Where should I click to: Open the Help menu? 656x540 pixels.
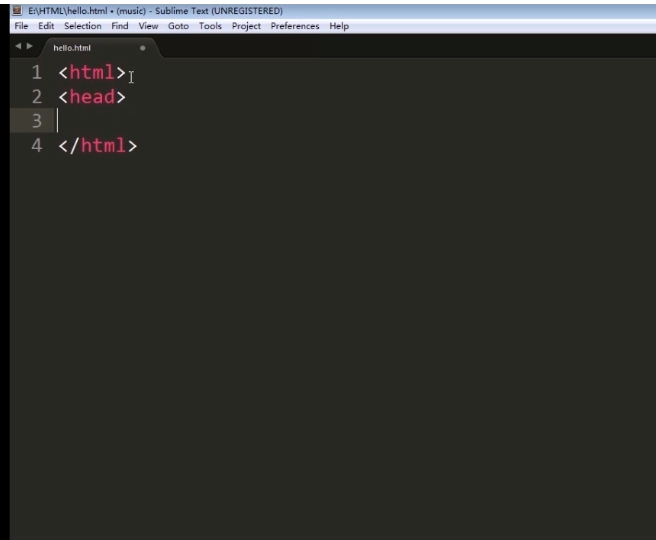339,26
